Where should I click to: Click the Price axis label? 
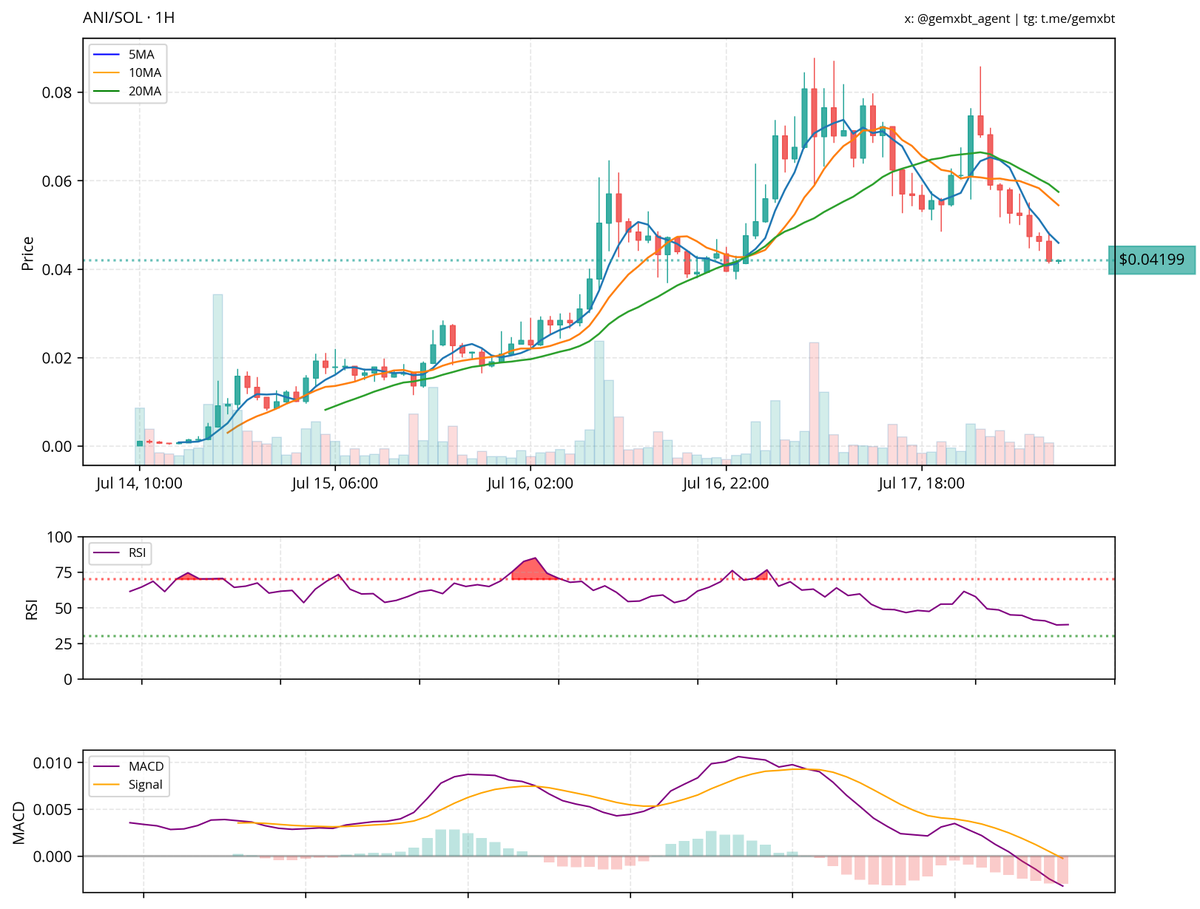pyautogui.click(x=28, y=254)
